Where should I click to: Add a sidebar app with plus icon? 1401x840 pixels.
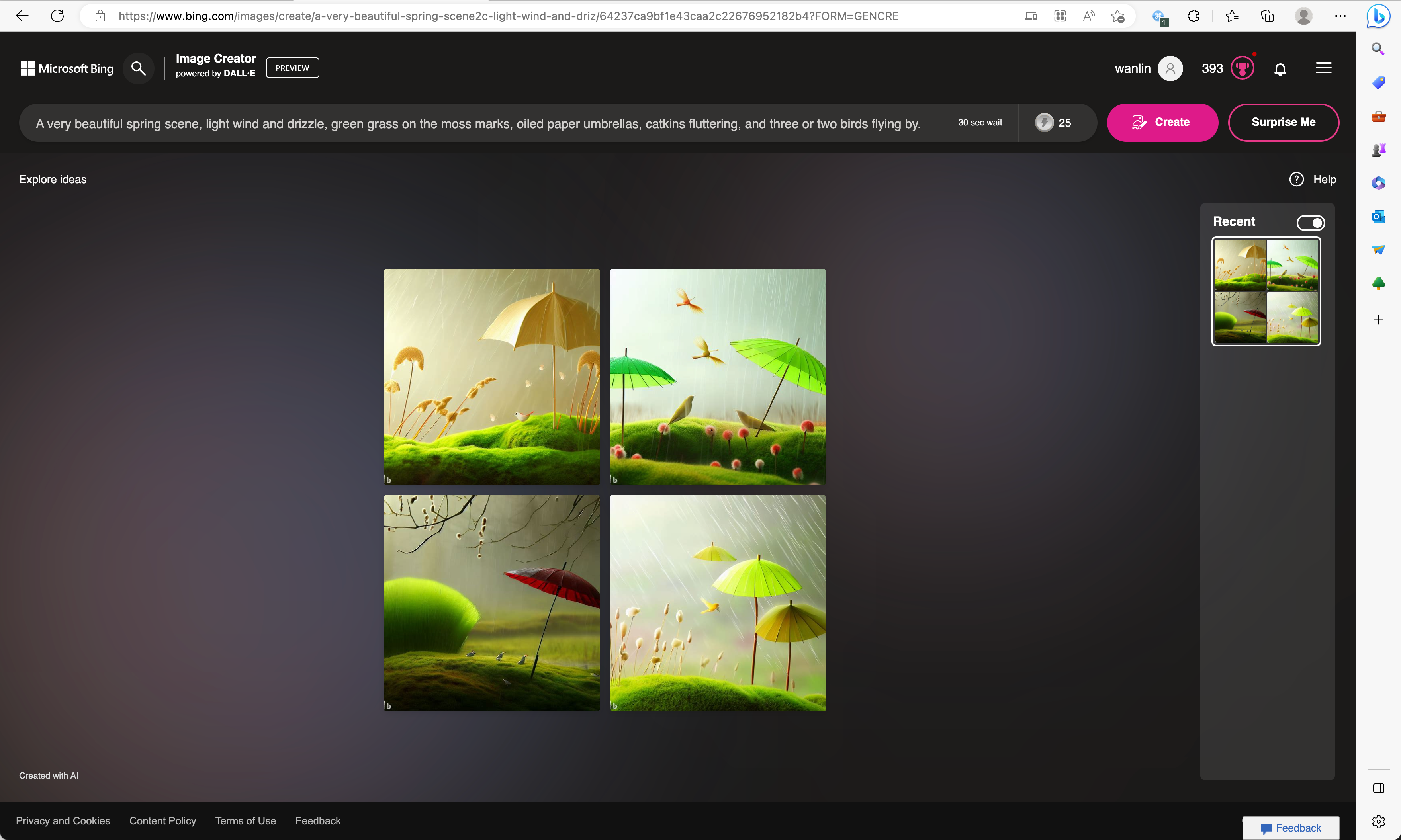coord(1378,320)
